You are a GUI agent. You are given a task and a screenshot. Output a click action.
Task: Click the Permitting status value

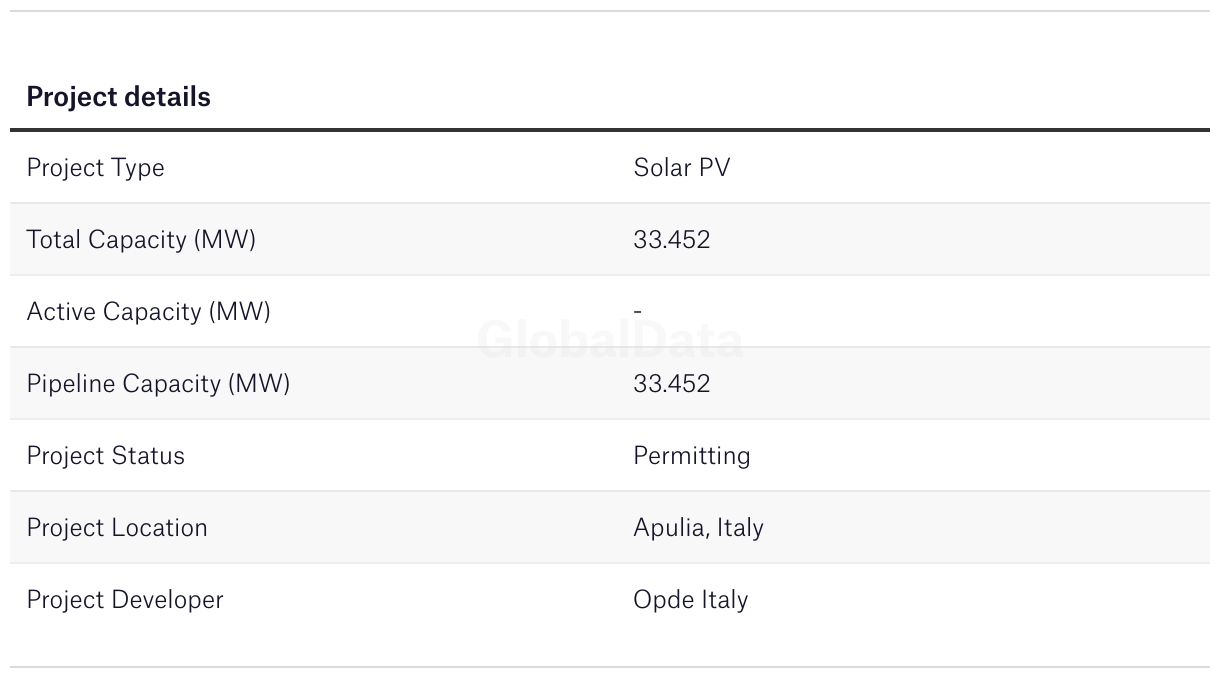(x=691, y=456)
